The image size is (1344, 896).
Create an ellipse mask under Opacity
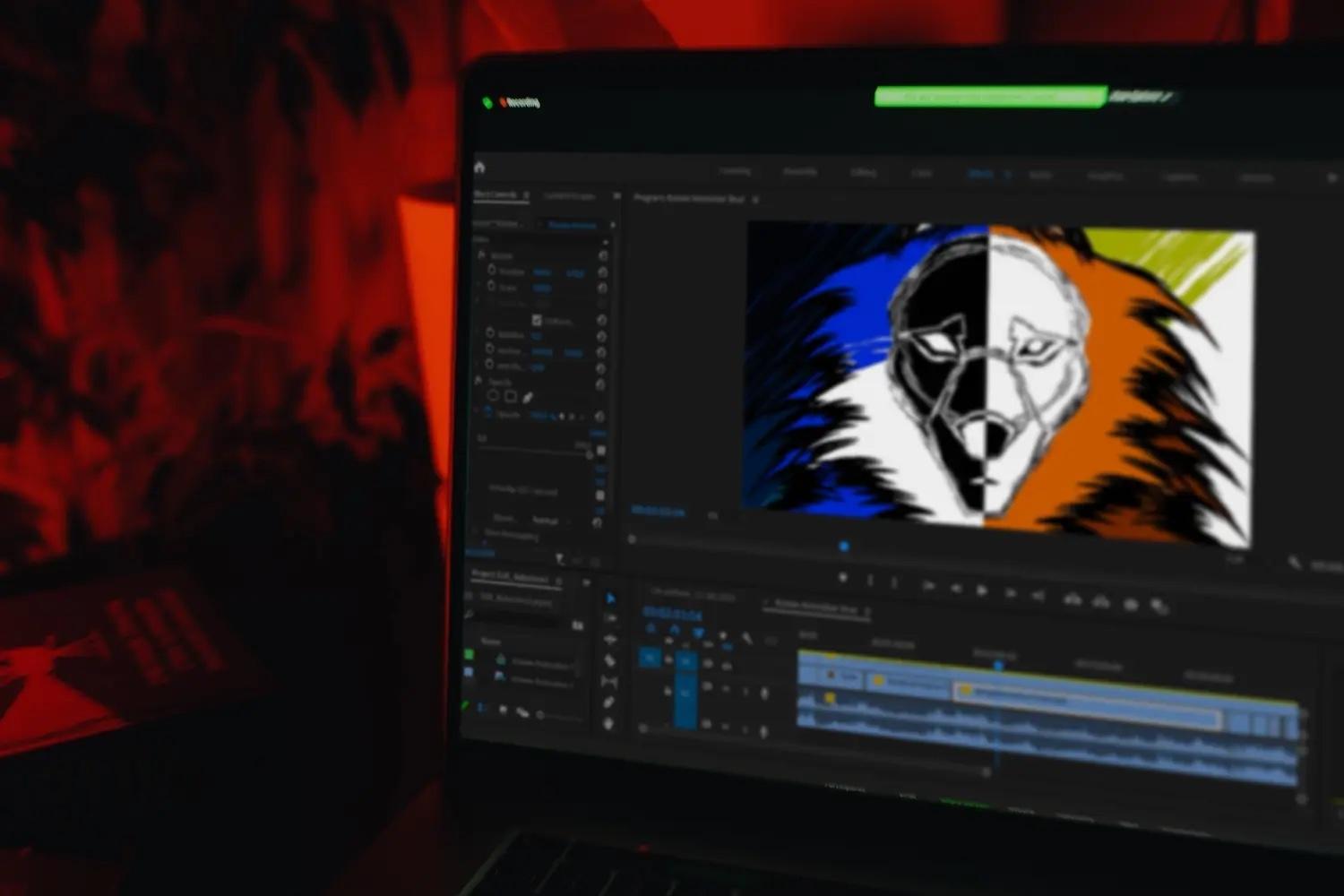click(x=493, y=396)
